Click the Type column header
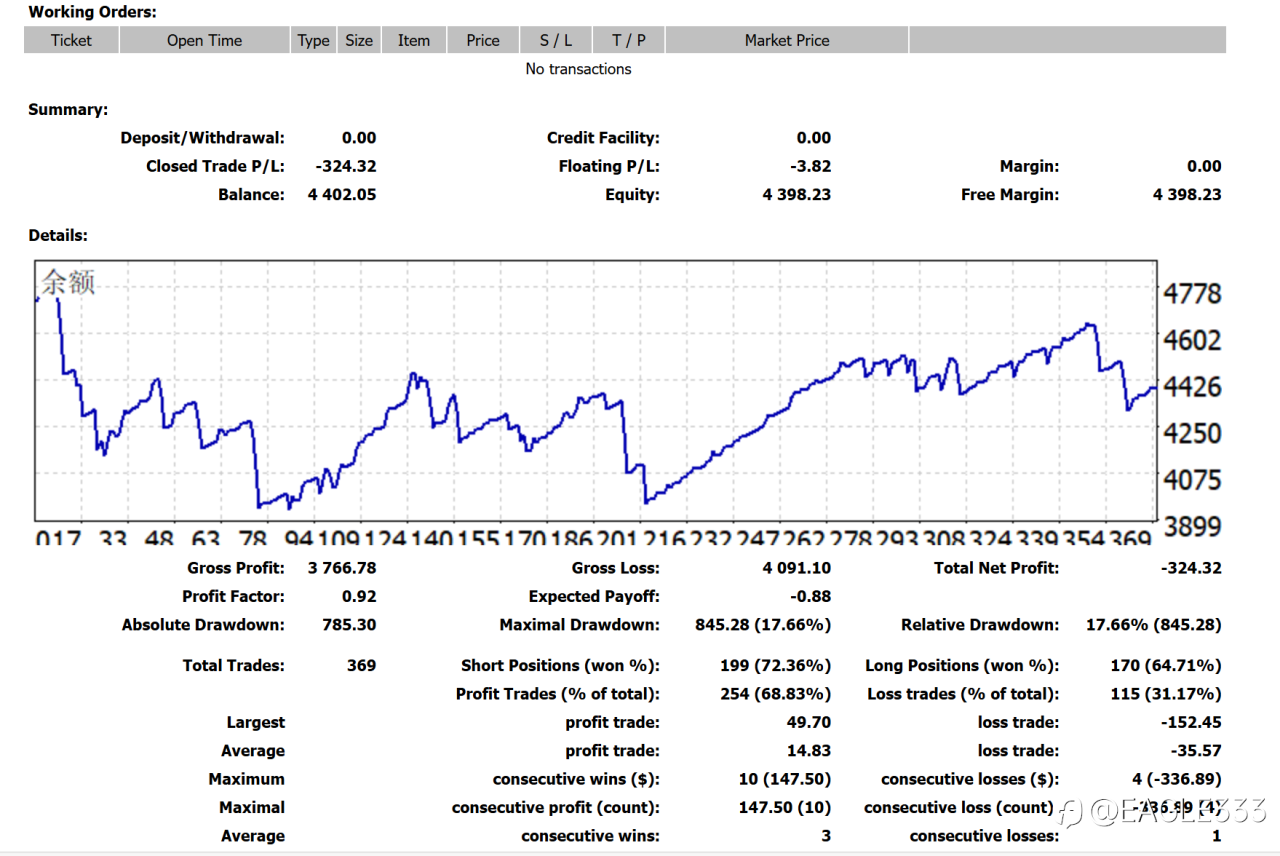Screen dimensions: 1280x856 click(x=313, y=40)
